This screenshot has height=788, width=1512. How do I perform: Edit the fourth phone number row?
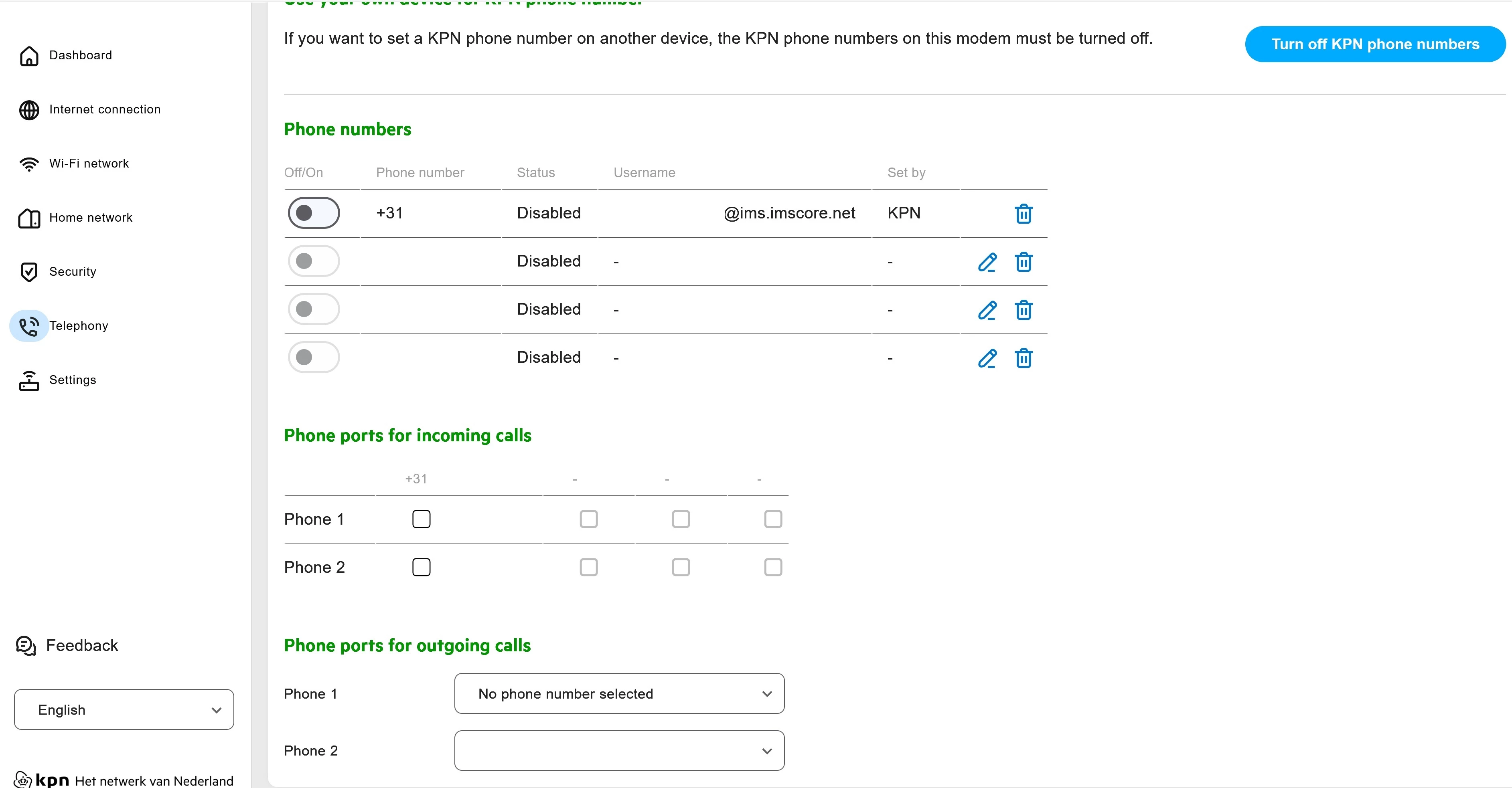coord(987,358)
